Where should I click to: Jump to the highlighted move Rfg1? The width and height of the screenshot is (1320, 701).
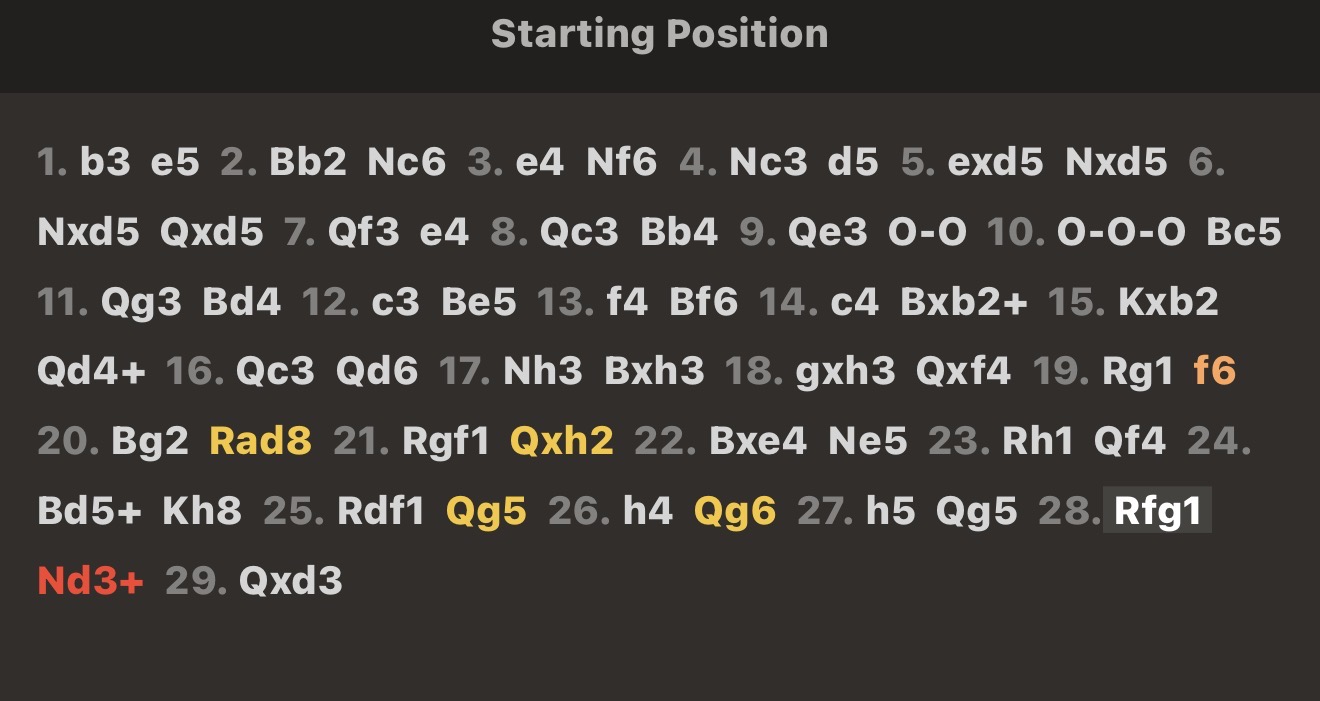(1157, 511)
